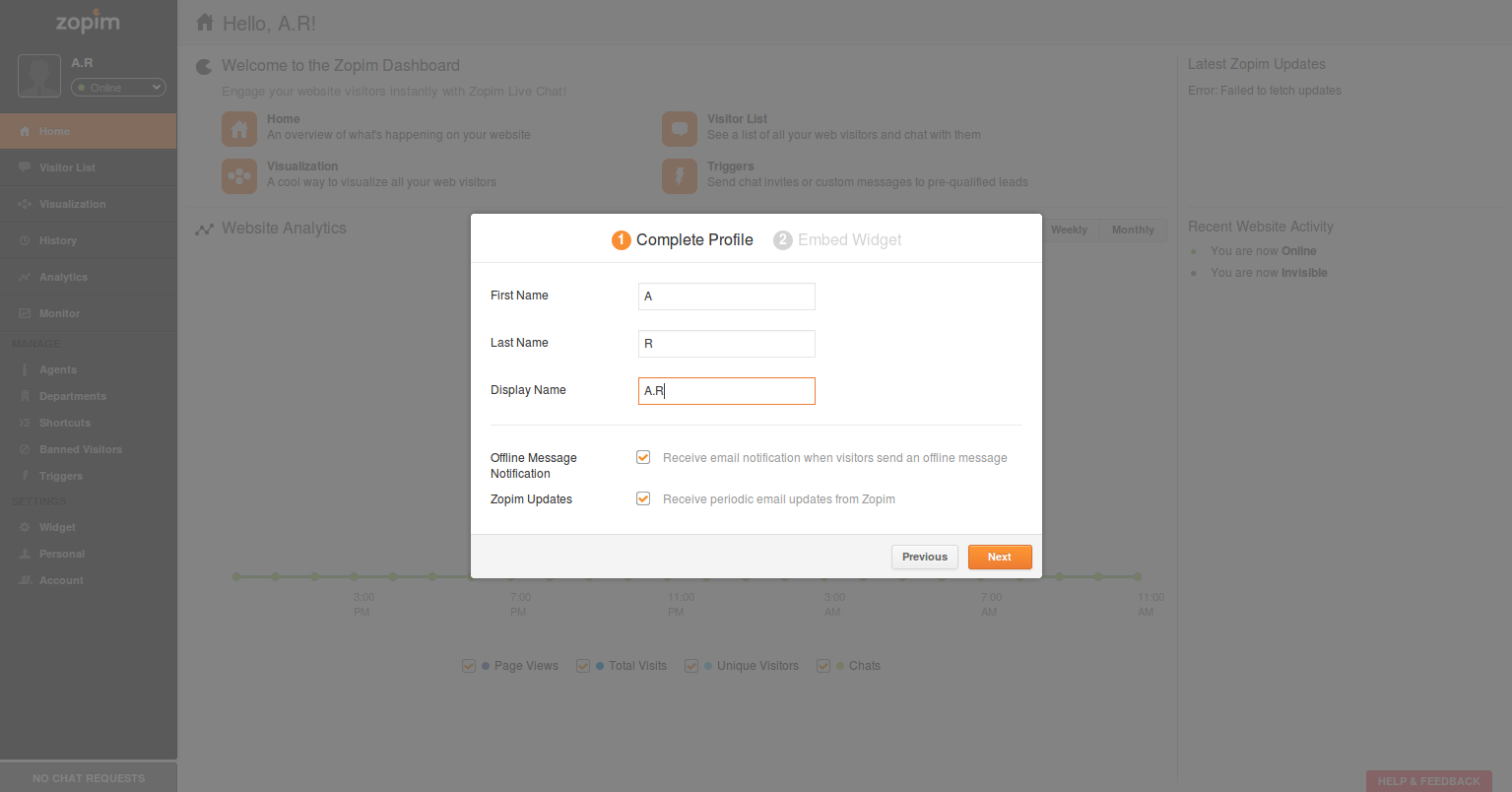Switch to the Complete Profile step

[683, 239]
